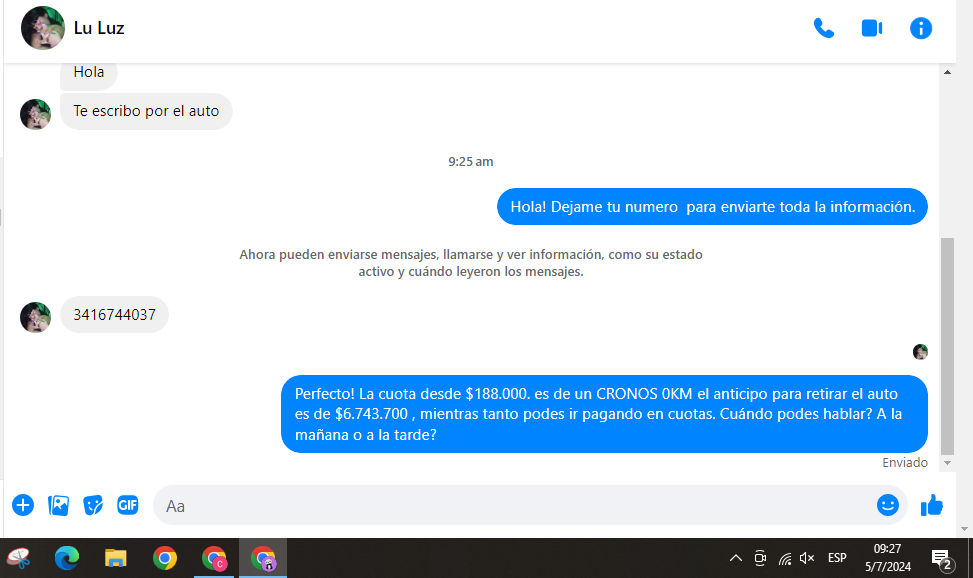Click chat scrollbar up arrow
The image size is (973, 578).
[x=947, y=72]
